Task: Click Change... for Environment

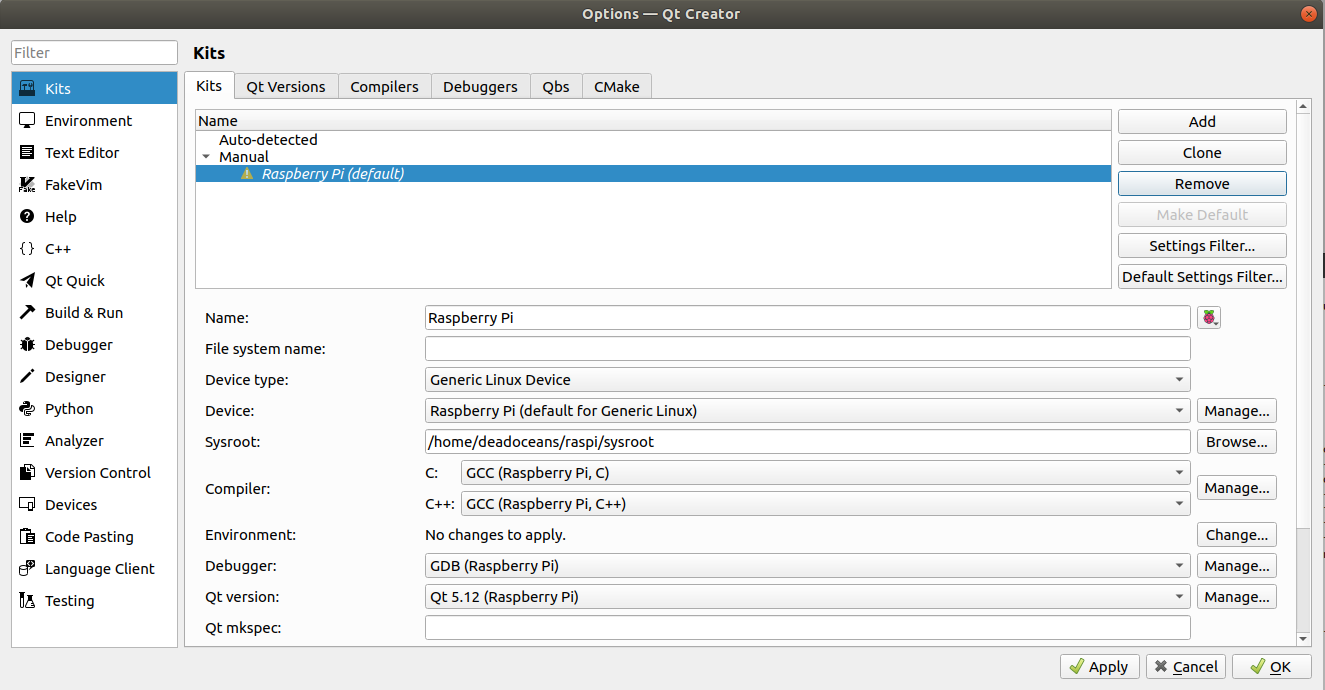Action: coord(1237,535)
